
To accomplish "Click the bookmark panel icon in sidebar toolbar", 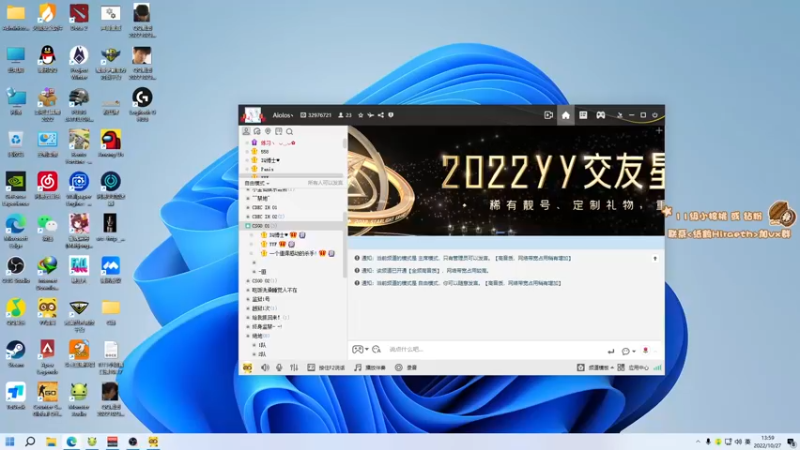I will click(279, 132).
